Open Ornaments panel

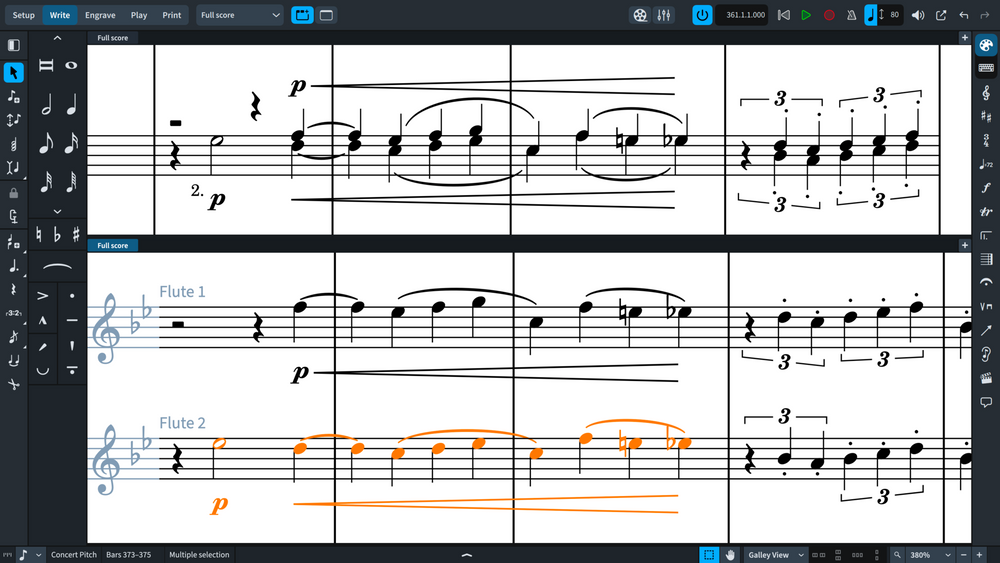(986, 212)
